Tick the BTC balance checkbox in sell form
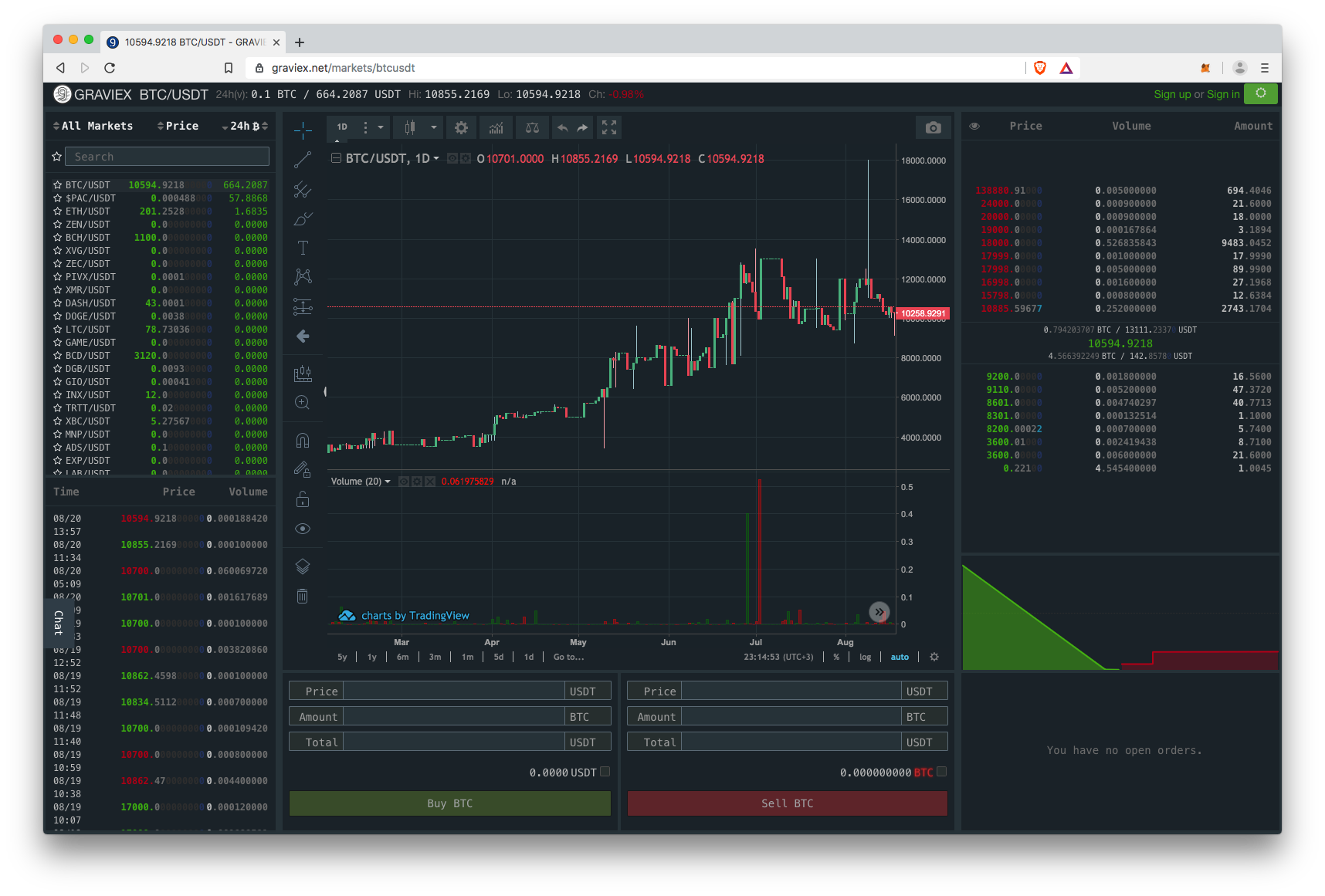This screenshot has height=896, width=1325. click(941, 772)
